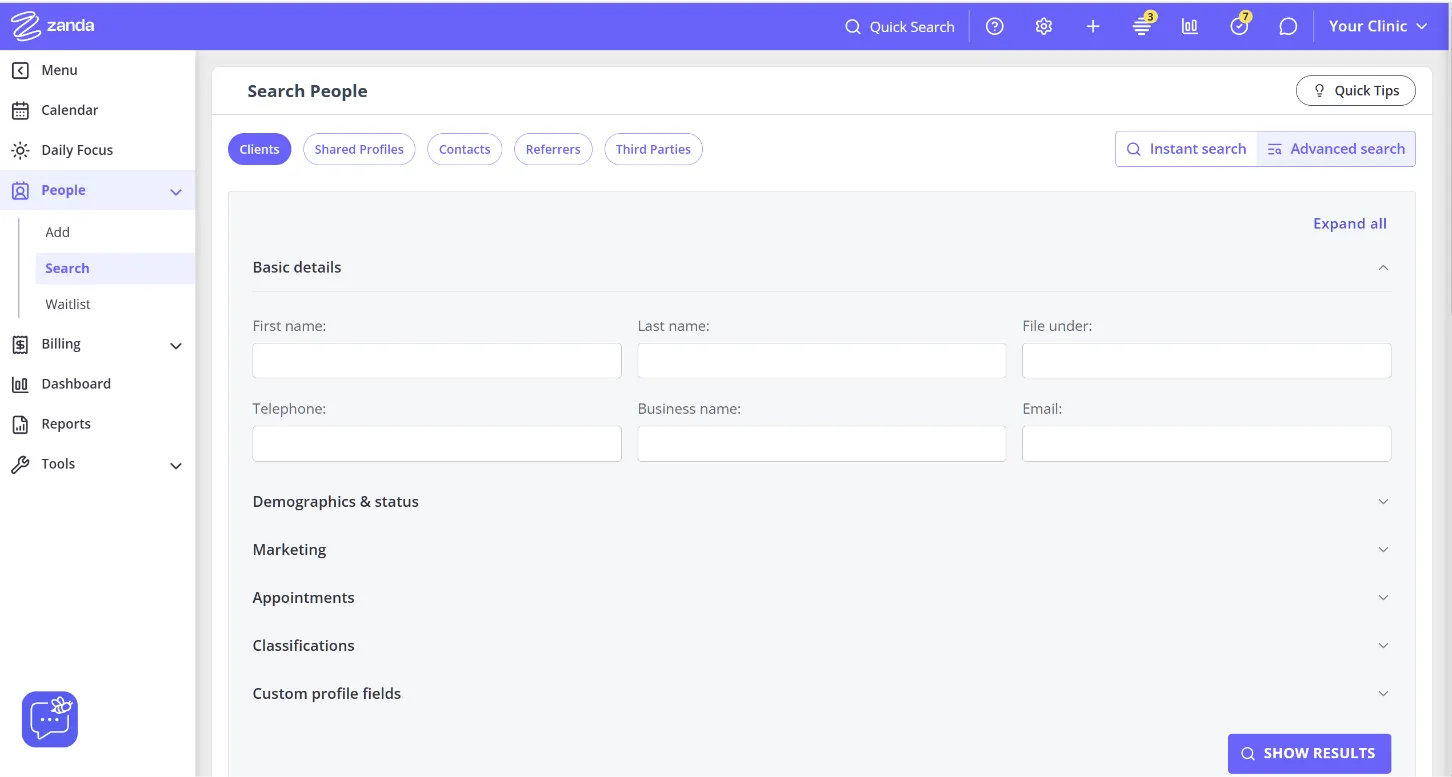
Task: Collapse the Basic details section
Action: click(1383, 267)
